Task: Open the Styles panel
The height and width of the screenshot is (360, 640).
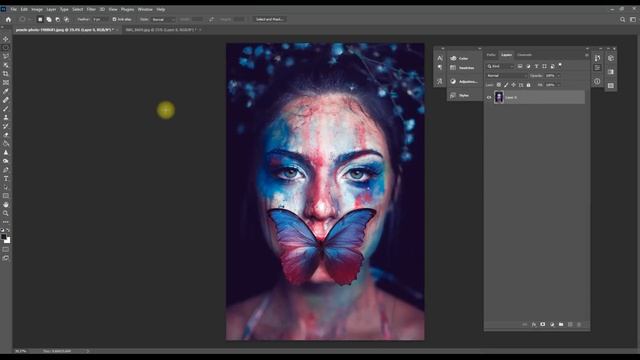Action: pos(460,95)
